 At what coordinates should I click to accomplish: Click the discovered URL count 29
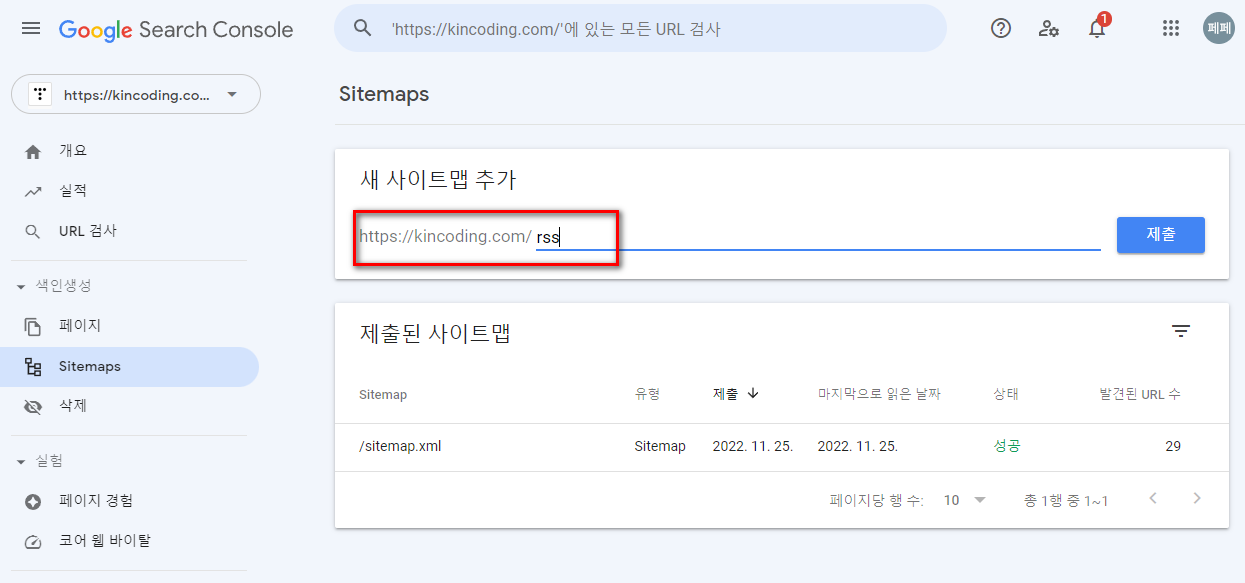(1173, 446)
